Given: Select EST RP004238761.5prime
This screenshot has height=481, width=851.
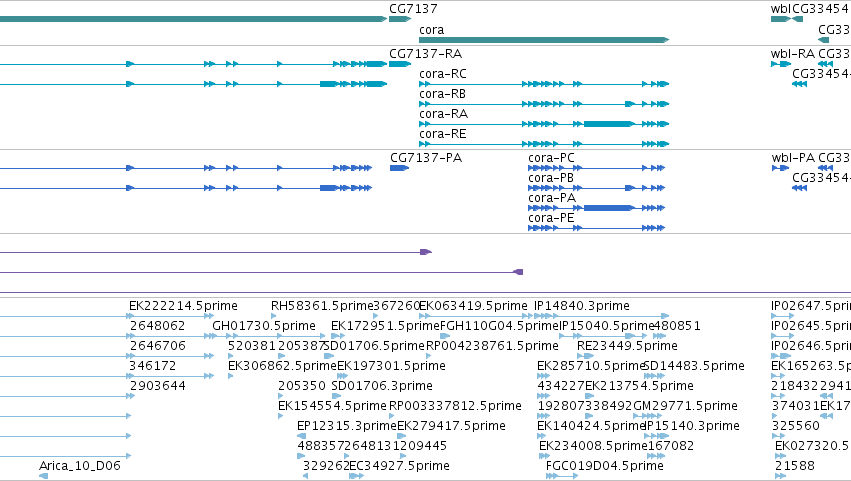Looking at the screenshot, I should (x=492, y=346).
